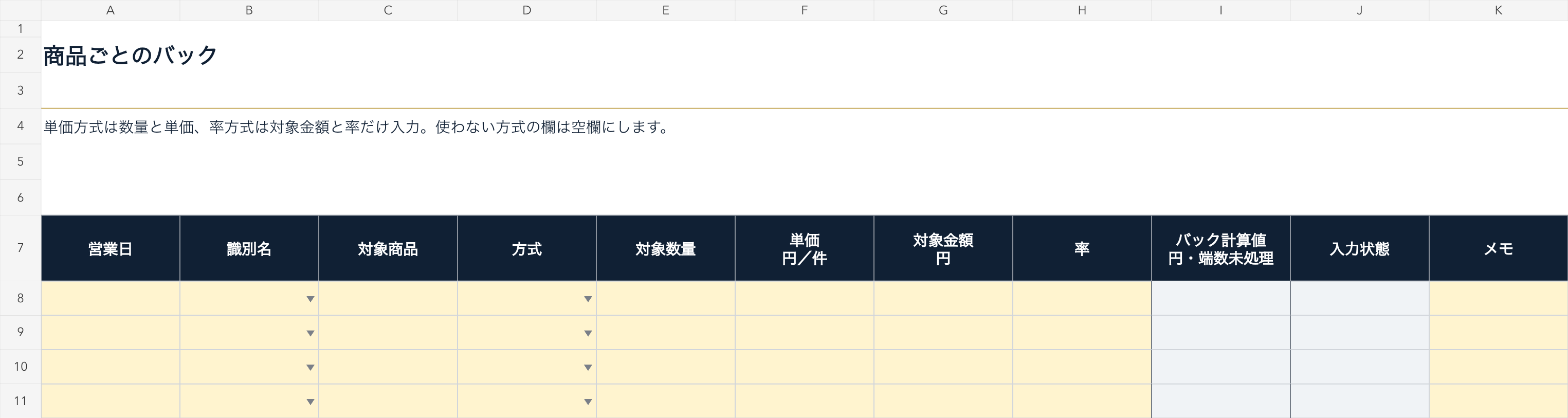Click the 単価 input cell in row 10
This screenshot has height=418, width=1568.
coord(804,367)
